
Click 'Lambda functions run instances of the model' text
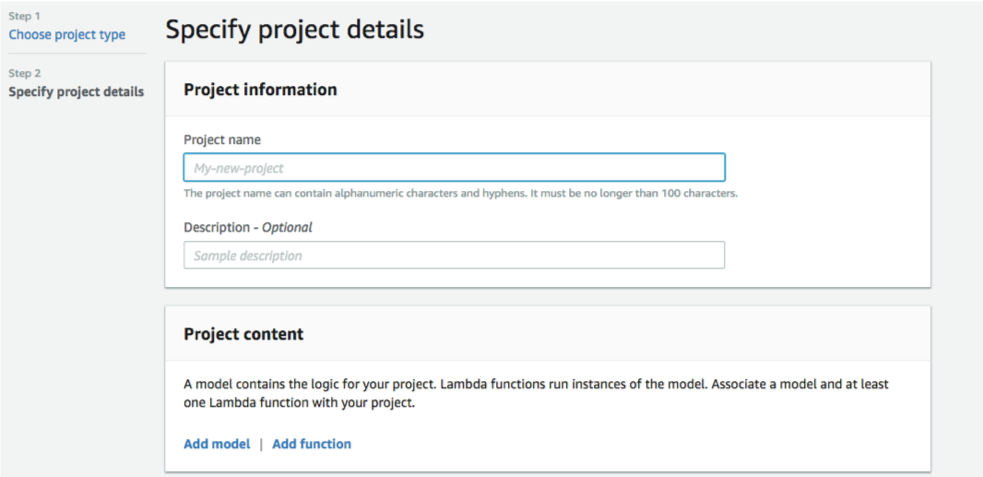coord(574,384)
